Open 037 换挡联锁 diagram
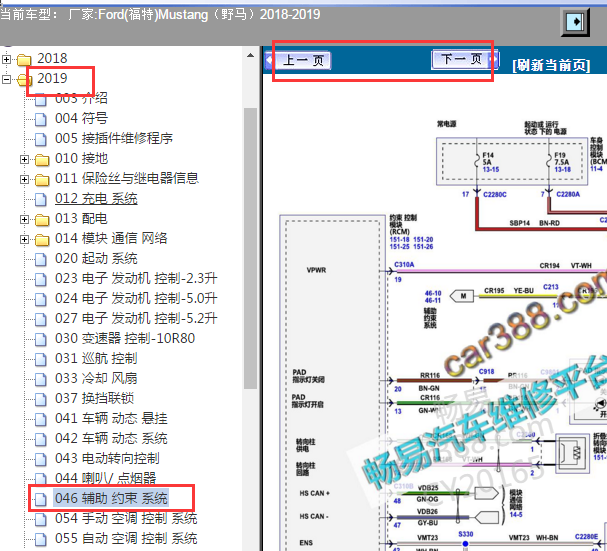 [x=94, y=398]
